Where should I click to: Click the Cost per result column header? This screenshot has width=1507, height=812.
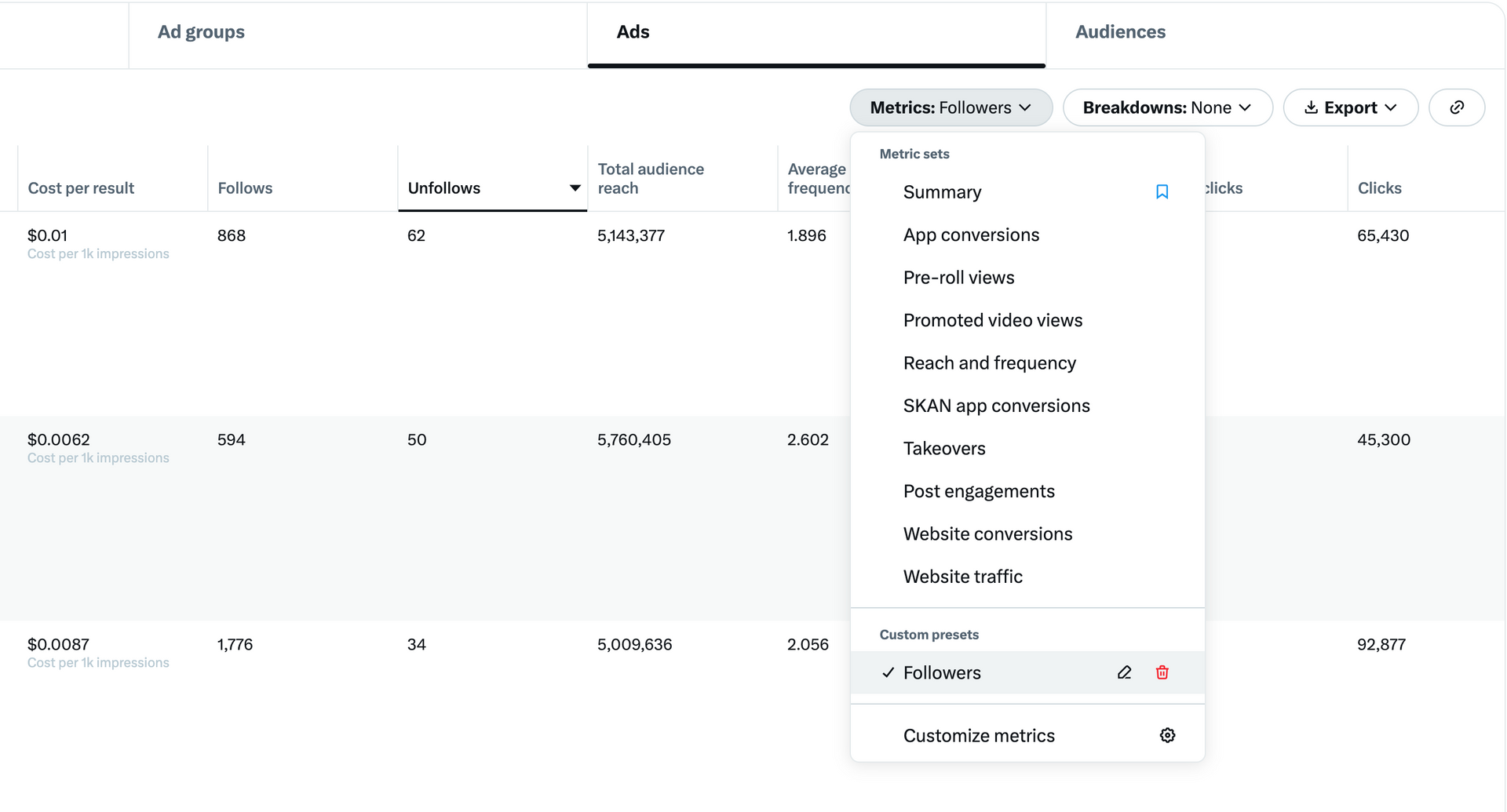point(81,188)
